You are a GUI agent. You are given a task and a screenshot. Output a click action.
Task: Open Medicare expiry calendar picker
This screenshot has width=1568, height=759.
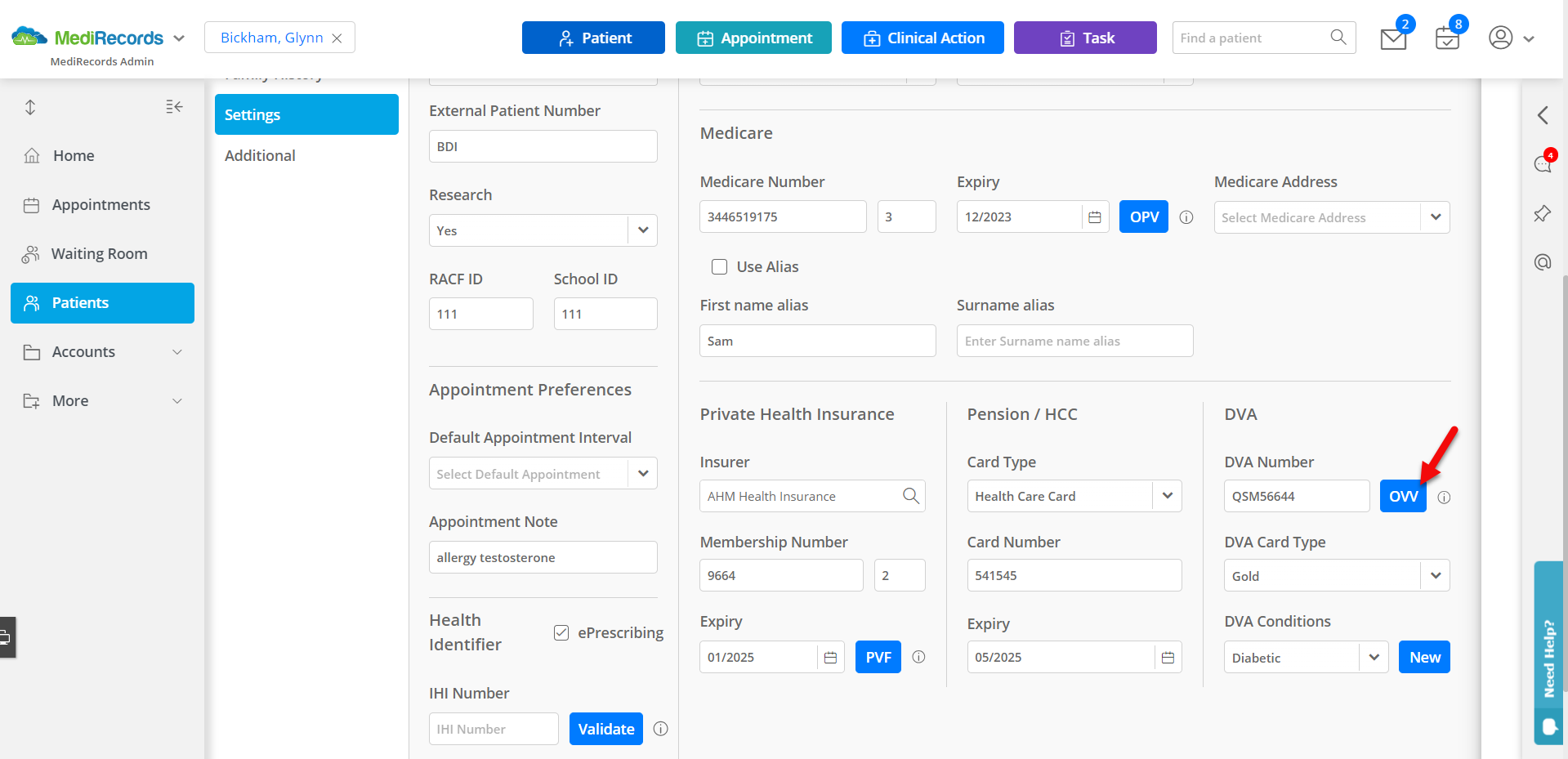(1095, 217)
